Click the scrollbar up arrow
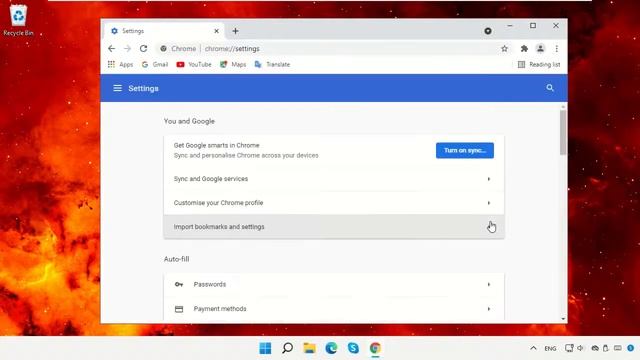Viewport: 640px width, 360px height. click(563, 107)
